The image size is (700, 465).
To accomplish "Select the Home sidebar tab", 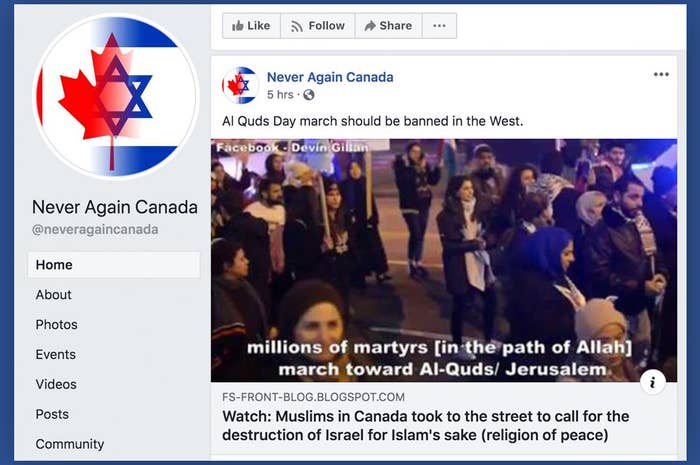I will pos(114,265).
